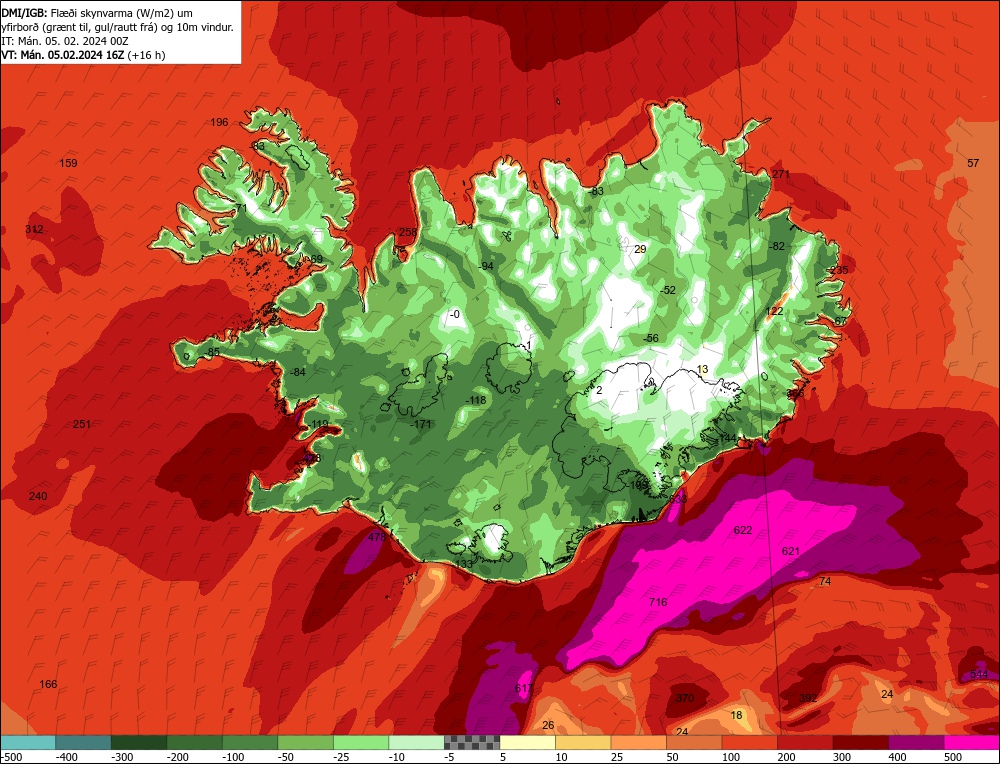Click the map value 271
Viewport: 1000px width, 764px height.
(x=781, y=174)
